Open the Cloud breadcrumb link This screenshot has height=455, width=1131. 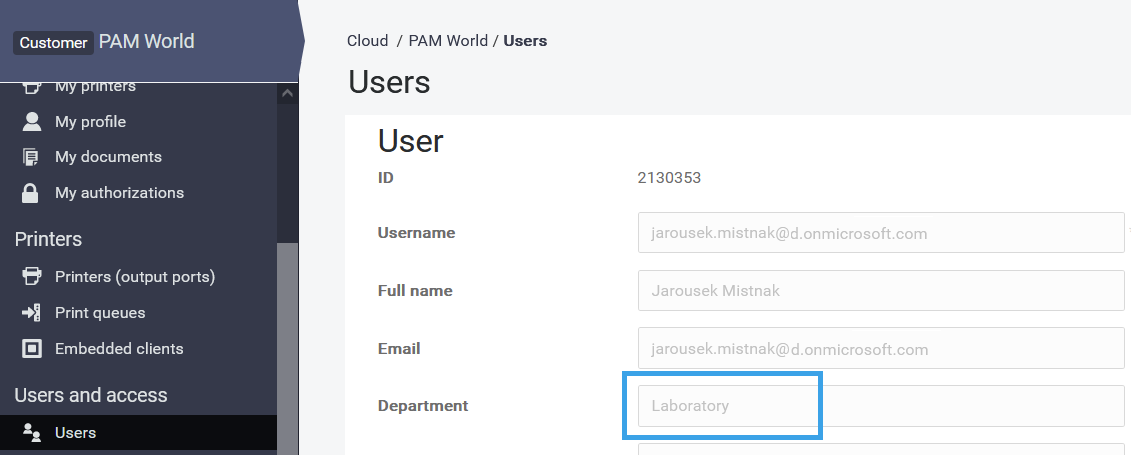click(x=367, y=41)
